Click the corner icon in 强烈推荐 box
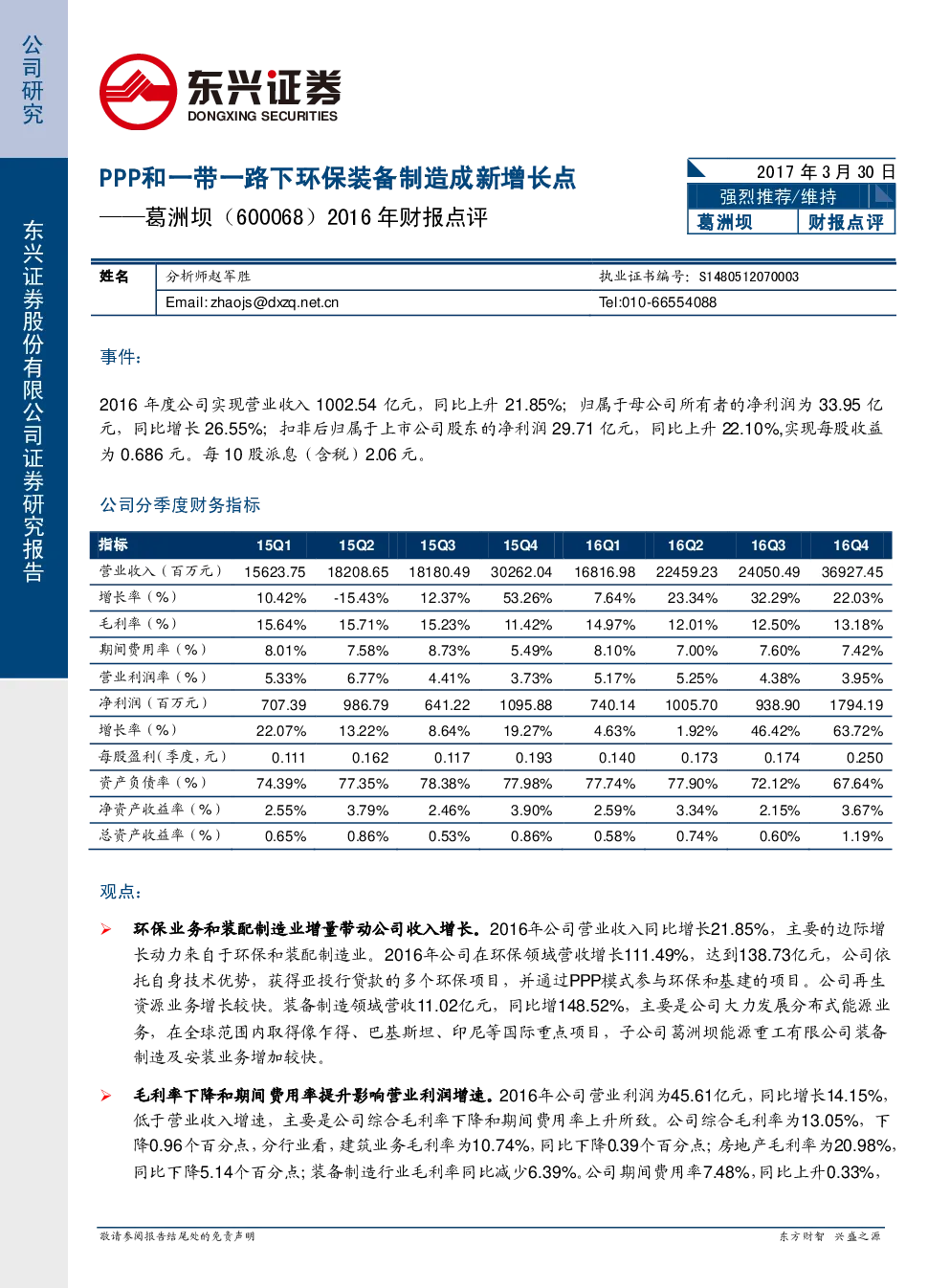Screen dimensions: 950x1288 click(x=884, y=195)
